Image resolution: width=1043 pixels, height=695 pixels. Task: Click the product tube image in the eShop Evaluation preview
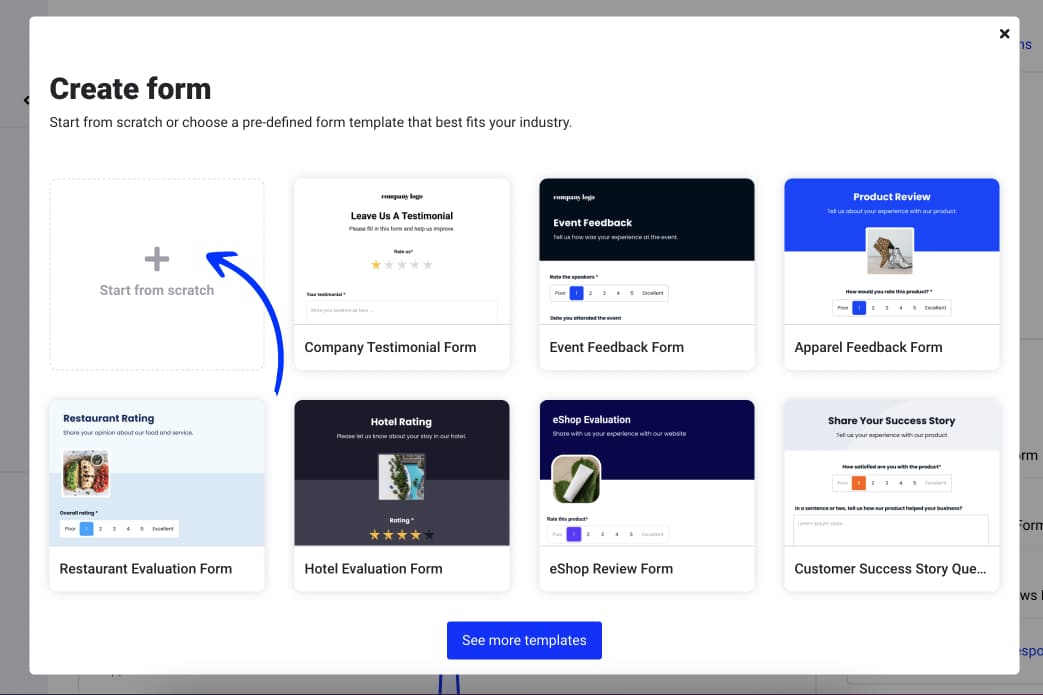click(x=576, y=479)
